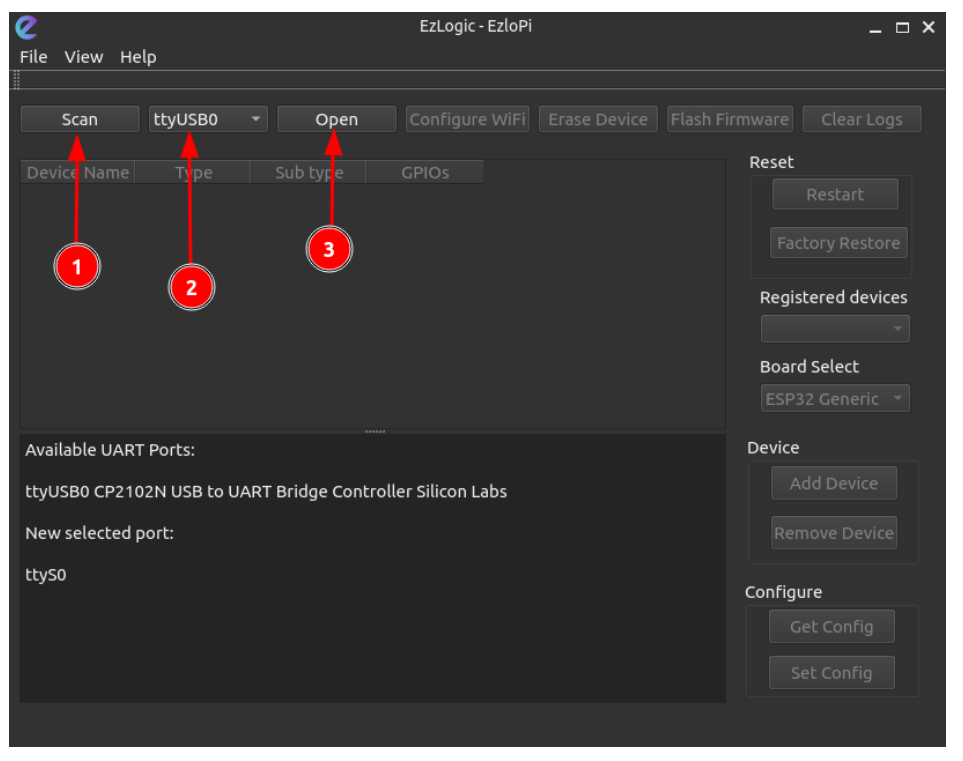Viewport: 963px width, 761px height.
Task: Expand the ttyUSB0 port dropdown
Action: (208, 119)
